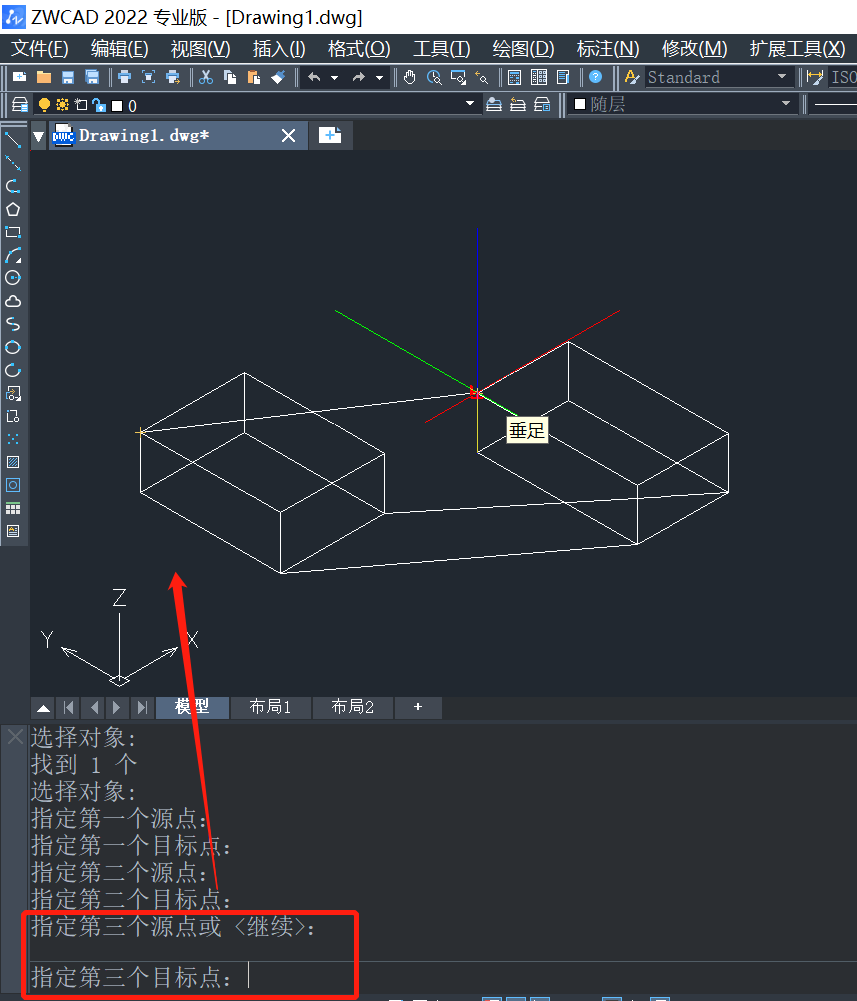This screenshot has height=1001, width=857.
Task: Open the undo history dropdown arrow
Action: [x=334, y=78]
